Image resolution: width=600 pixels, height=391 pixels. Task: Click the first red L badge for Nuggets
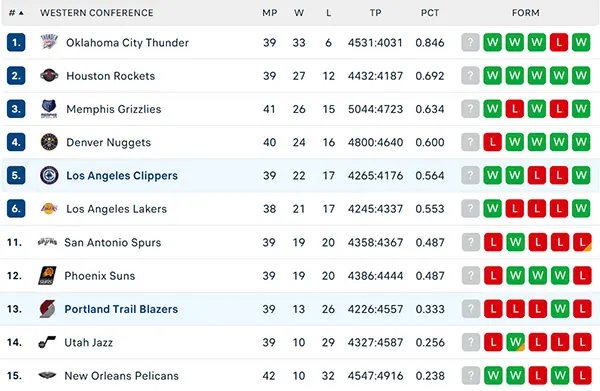click(x=492, y=142)
